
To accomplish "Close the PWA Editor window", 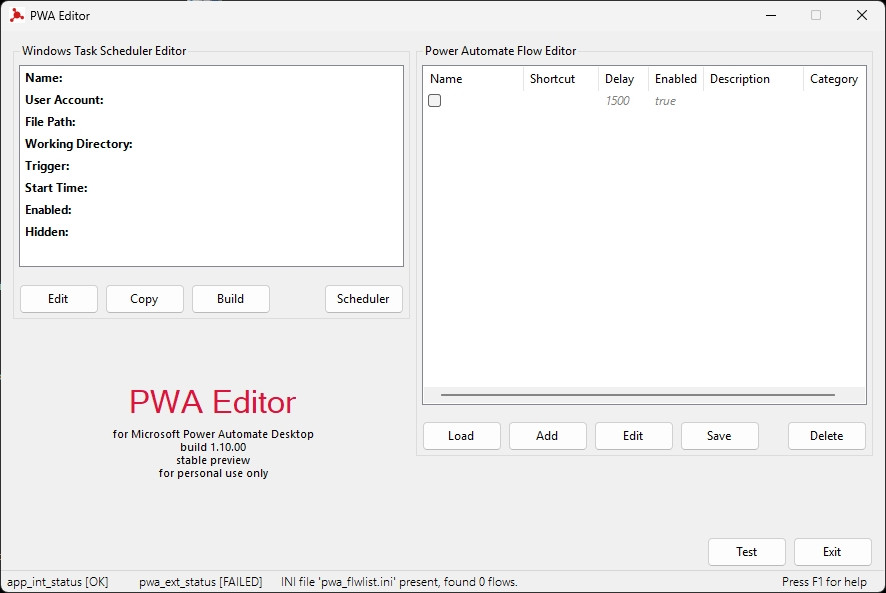I will pos(862,15).
